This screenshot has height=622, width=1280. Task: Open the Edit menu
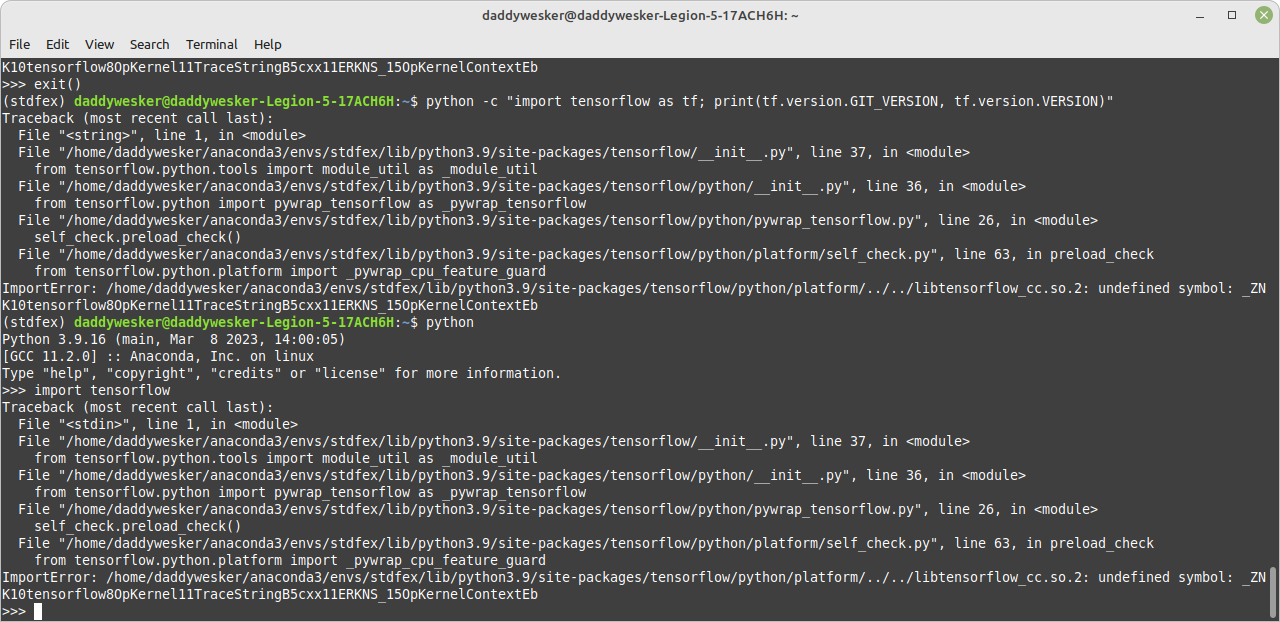pyautogui.click(x=57, y=44)
